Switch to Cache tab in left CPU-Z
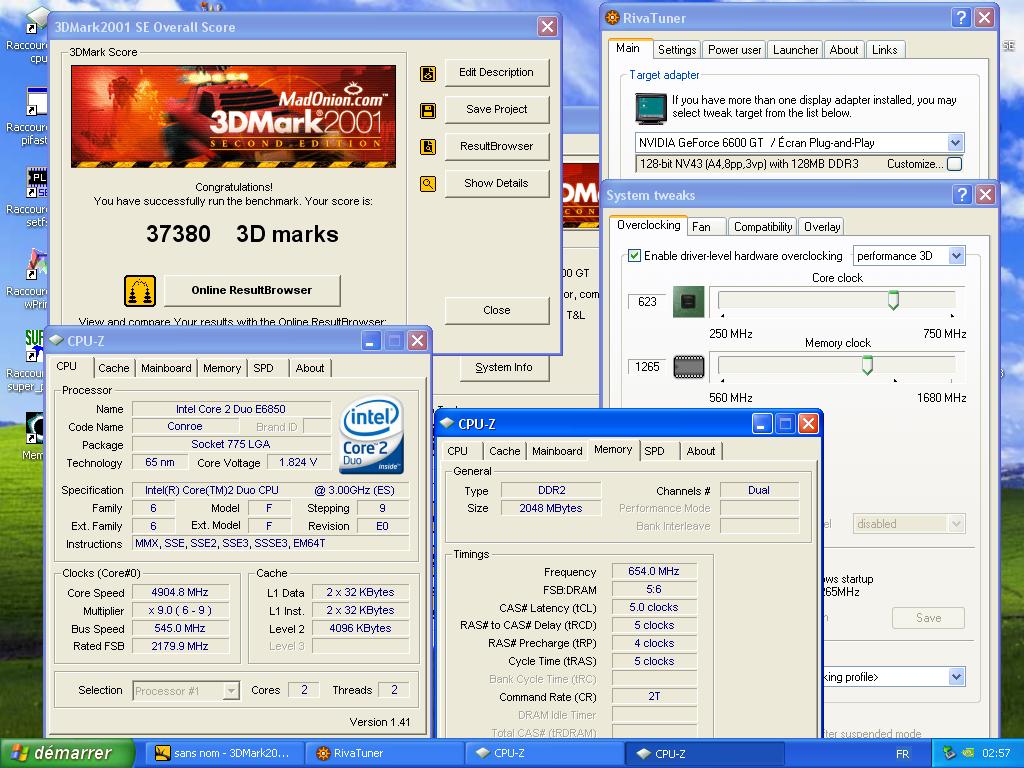 click(x=114, y=368)
